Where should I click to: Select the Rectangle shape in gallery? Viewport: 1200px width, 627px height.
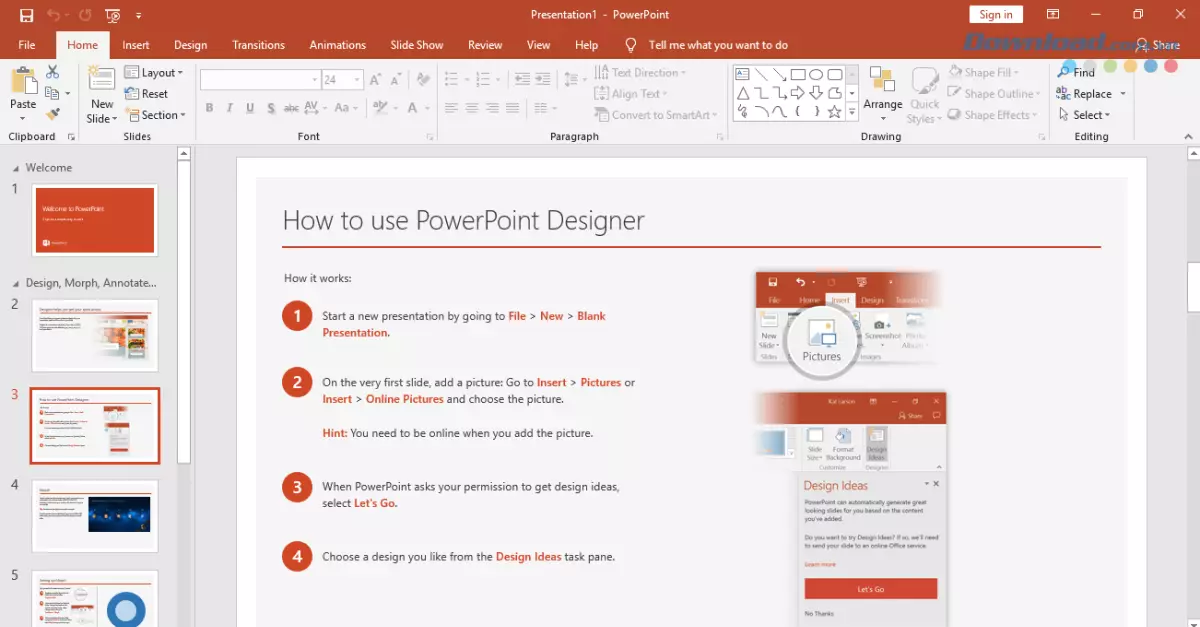(798, 74)
